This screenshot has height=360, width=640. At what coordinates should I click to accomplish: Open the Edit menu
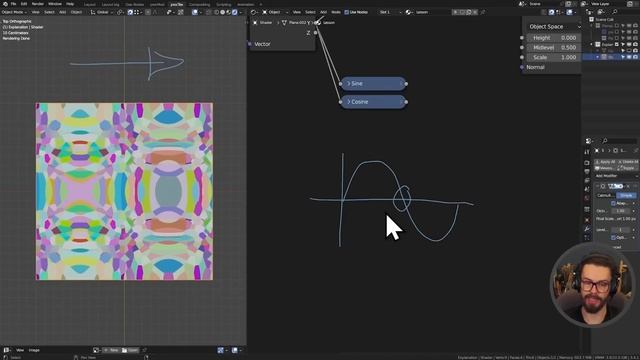tap(24, 4)
